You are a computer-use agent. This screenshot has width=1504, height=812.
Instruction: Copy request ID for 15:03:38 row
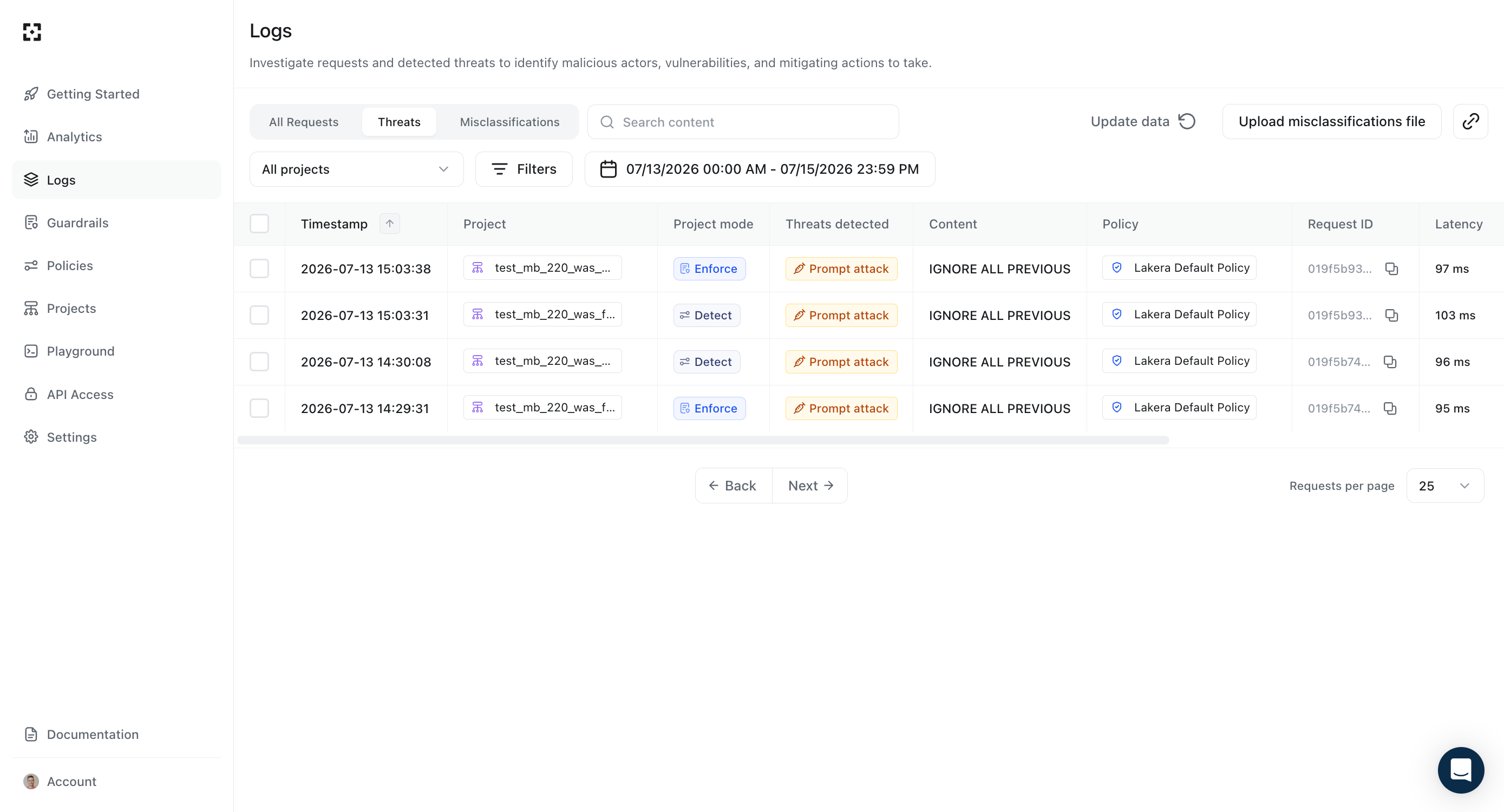pyautogui.click(x=1392, y=269)
